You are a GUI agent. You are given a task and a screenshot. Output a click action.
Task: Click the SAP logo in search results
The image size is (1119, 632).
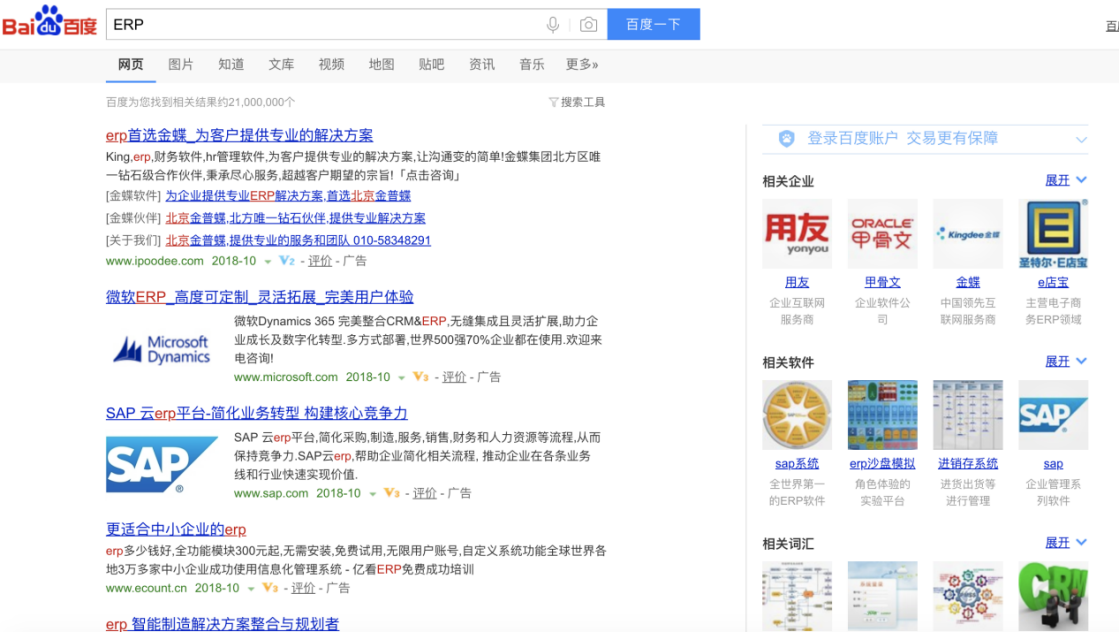tap(162, 464)
